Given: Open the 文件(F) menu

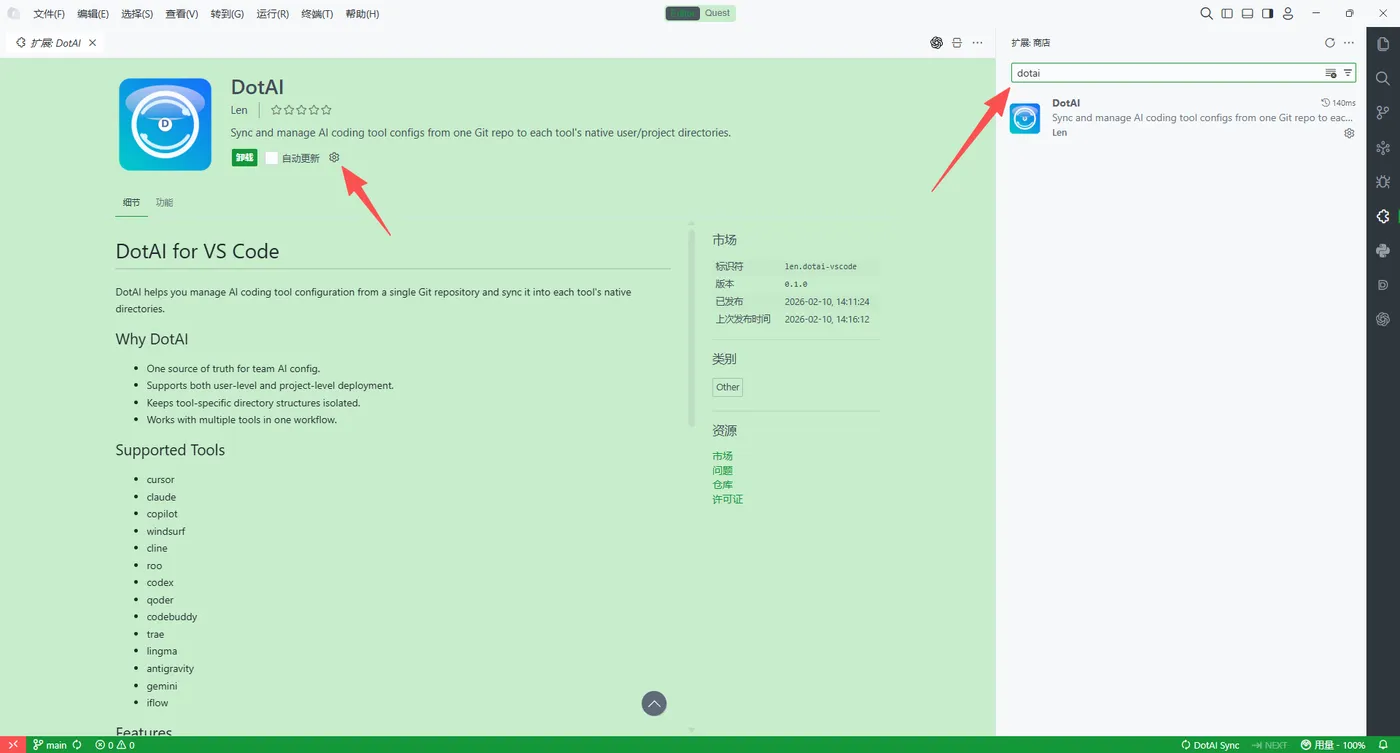Looking at the screenshot, I should click(x=49, y=14).
